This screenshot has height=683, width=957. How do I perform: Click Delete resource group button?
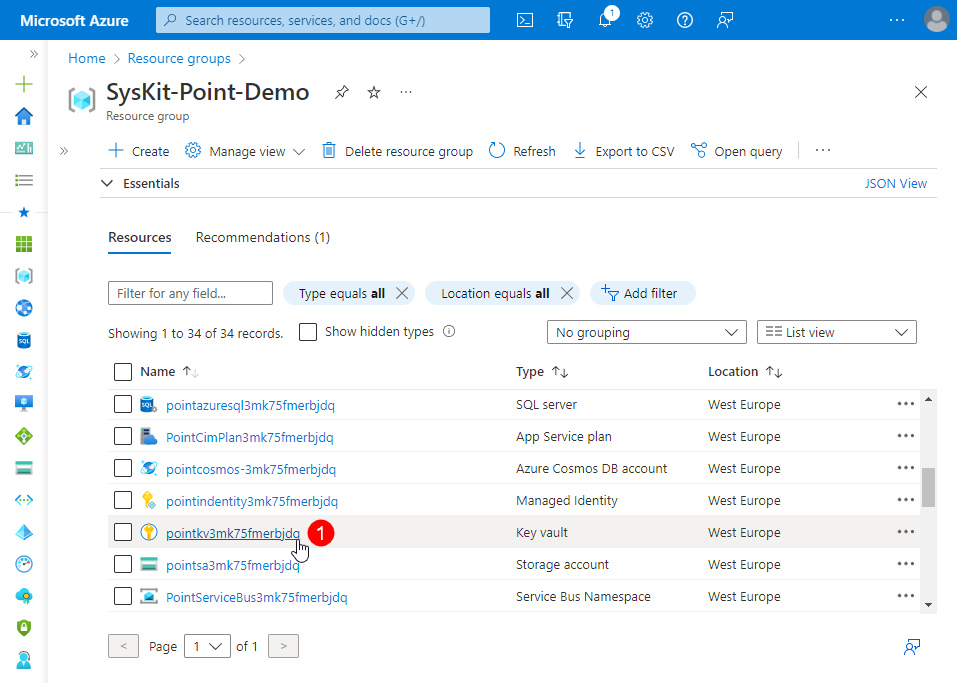pyautogui.click(x=397, y=151)
